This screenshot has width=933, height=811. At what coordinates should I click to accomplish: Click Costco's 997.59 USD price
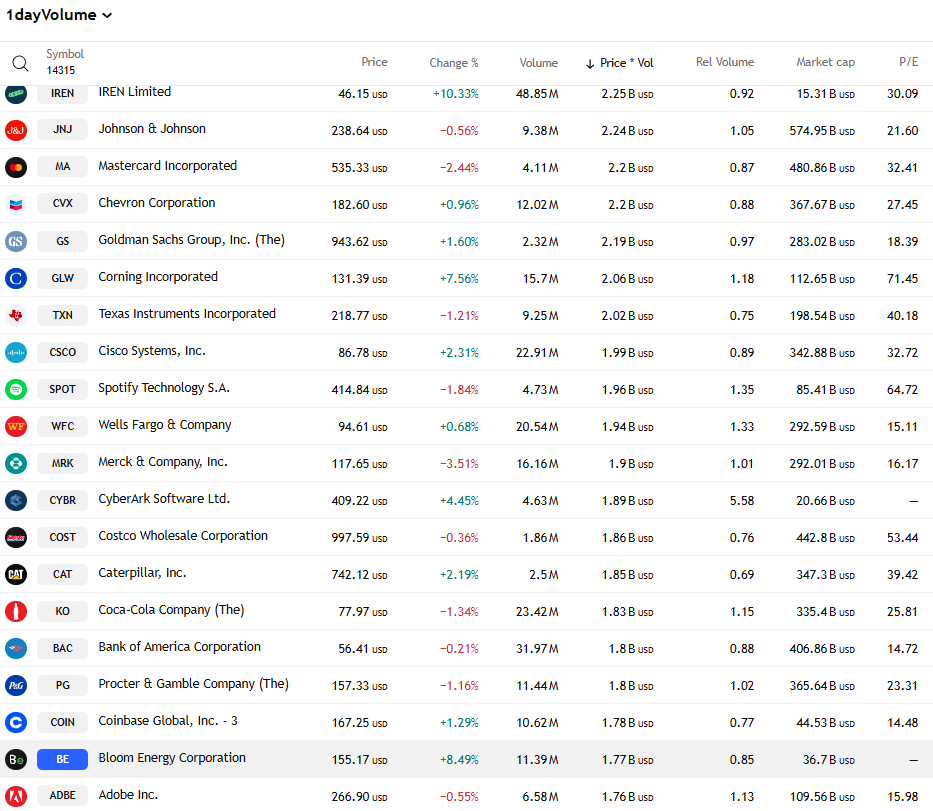[x=359, y=538]
